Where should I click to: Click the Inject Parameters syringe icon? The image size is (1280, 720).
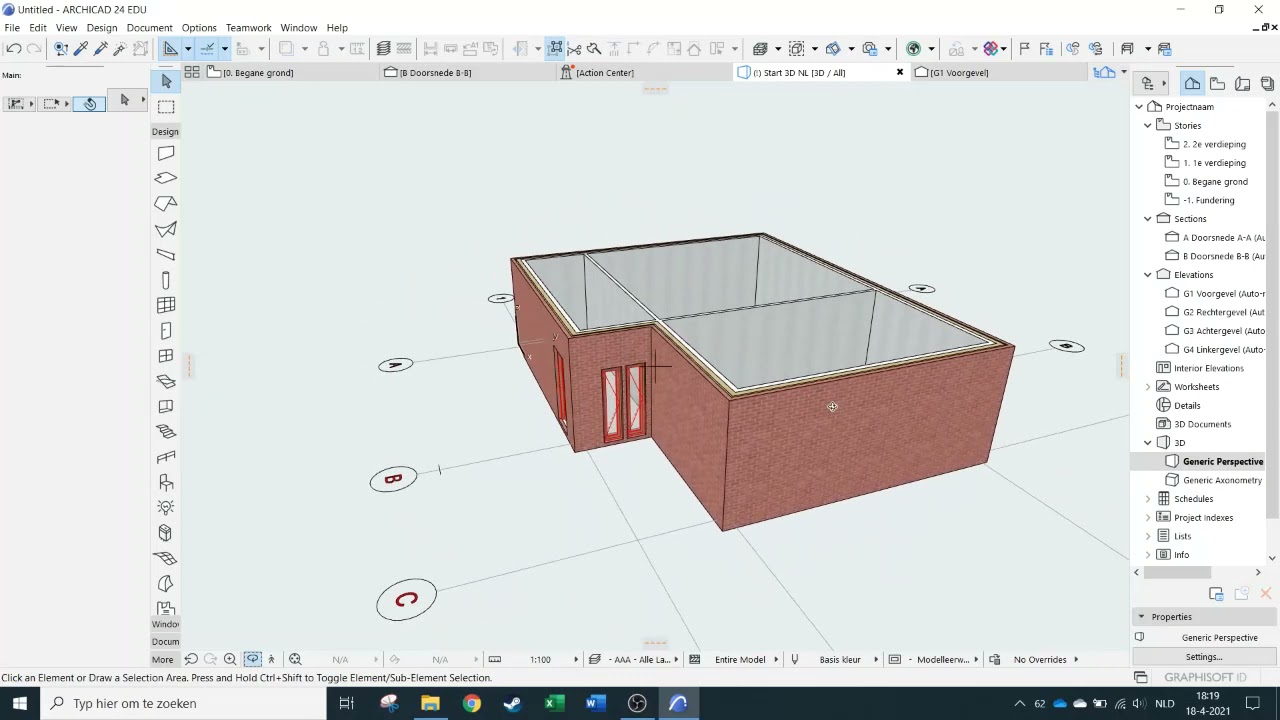pyautogui.click(x=100, y=48)
